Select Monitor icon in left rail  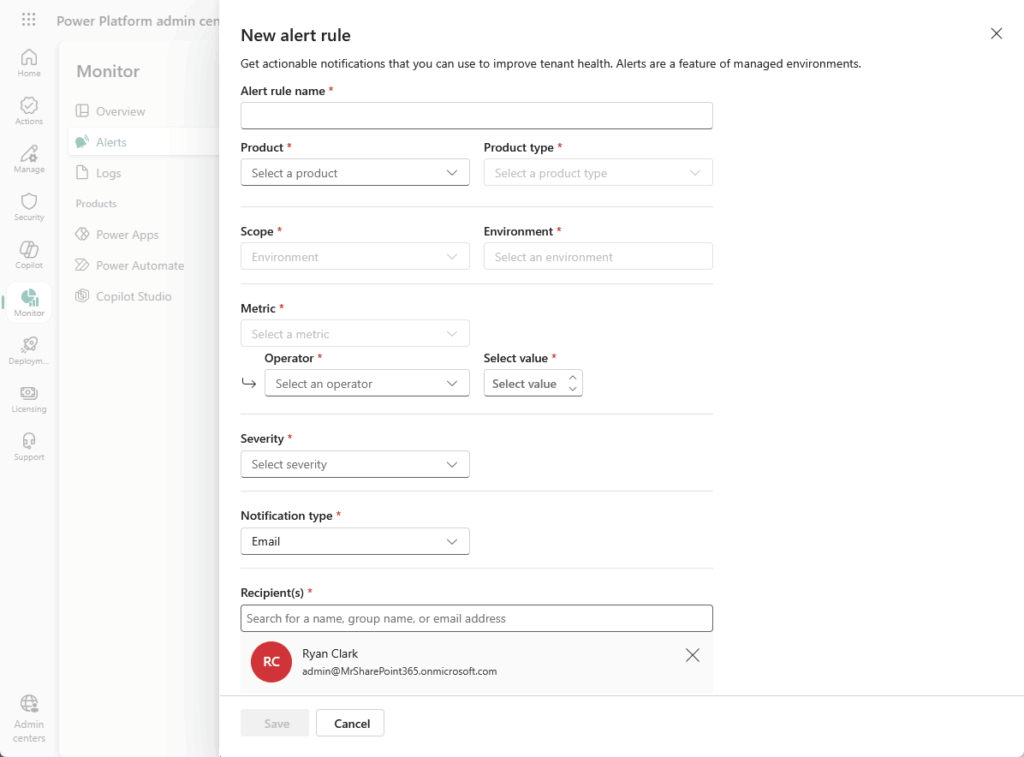(29, 298)
